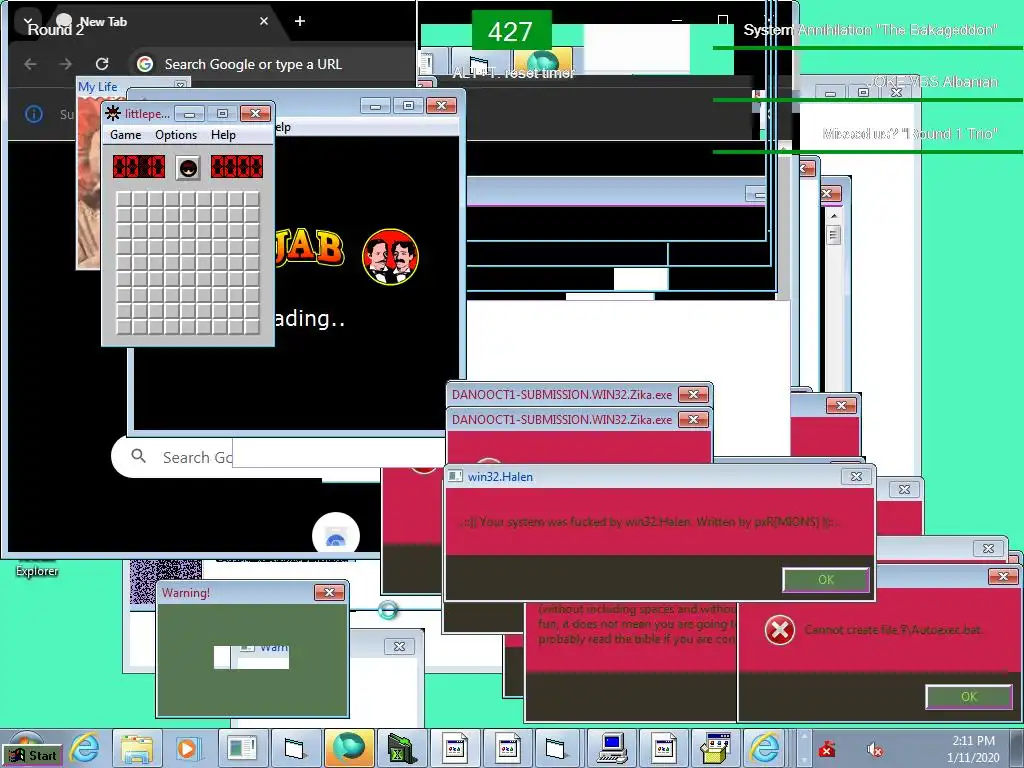Click the green orb taskbar icon
The image size is (1024, 768).
(349, 748)
